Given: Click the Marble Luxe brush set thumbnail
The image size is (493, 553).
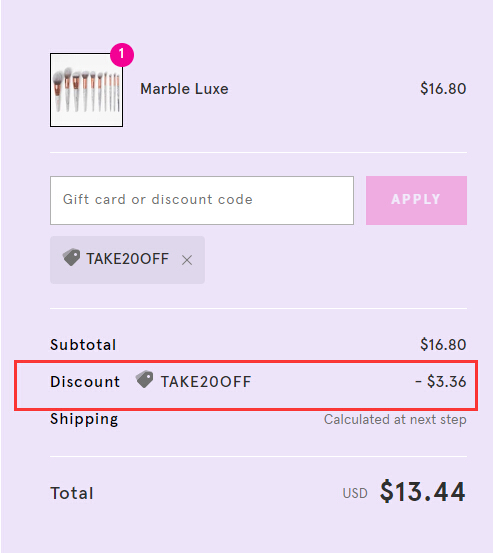Looking at the screenshot, I should pyautogui.click(x=86, y=90).
